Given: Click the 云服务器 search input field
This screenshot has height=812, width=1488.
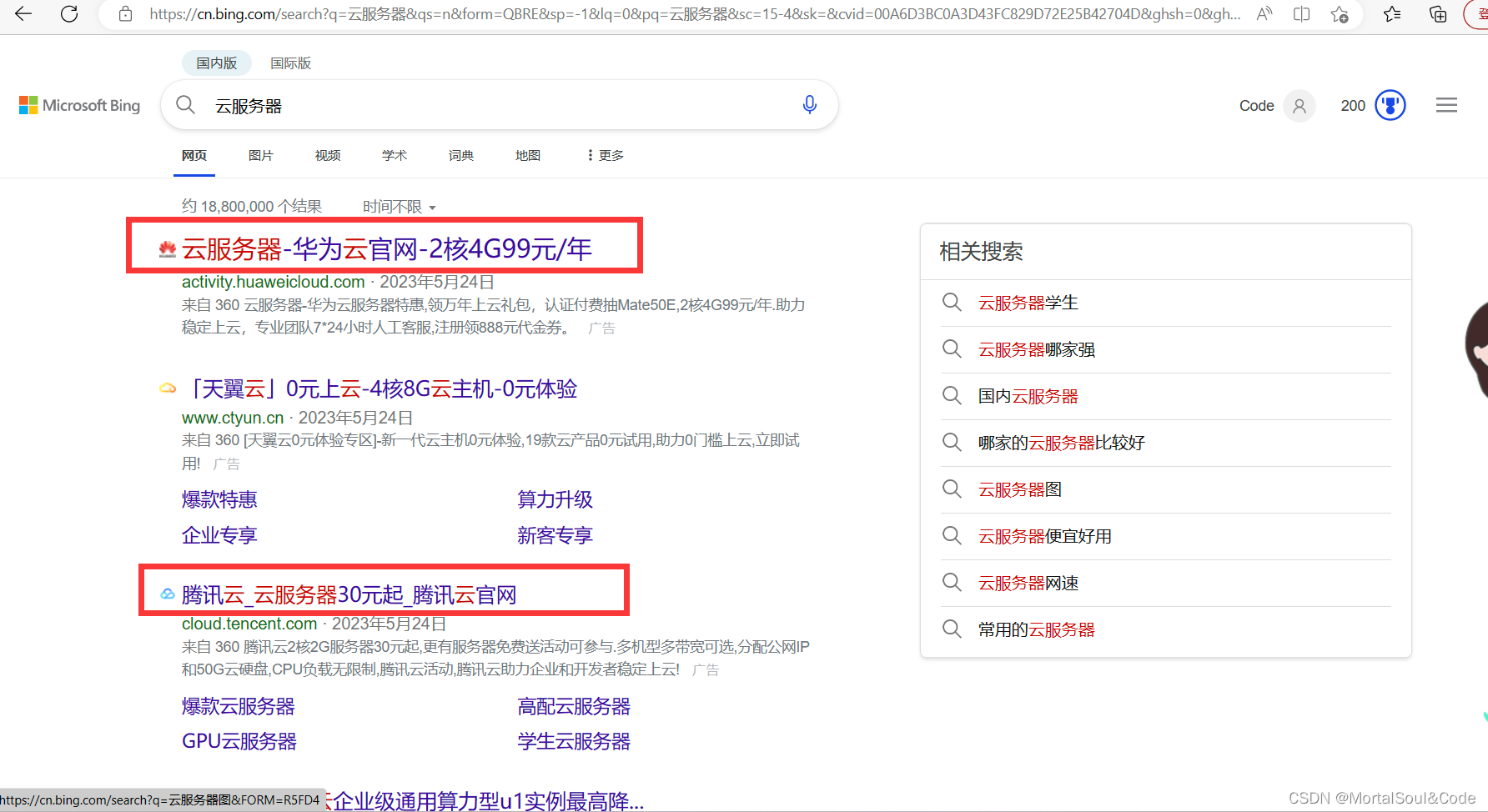Looking at the screenshot, I should pos(500,106).
